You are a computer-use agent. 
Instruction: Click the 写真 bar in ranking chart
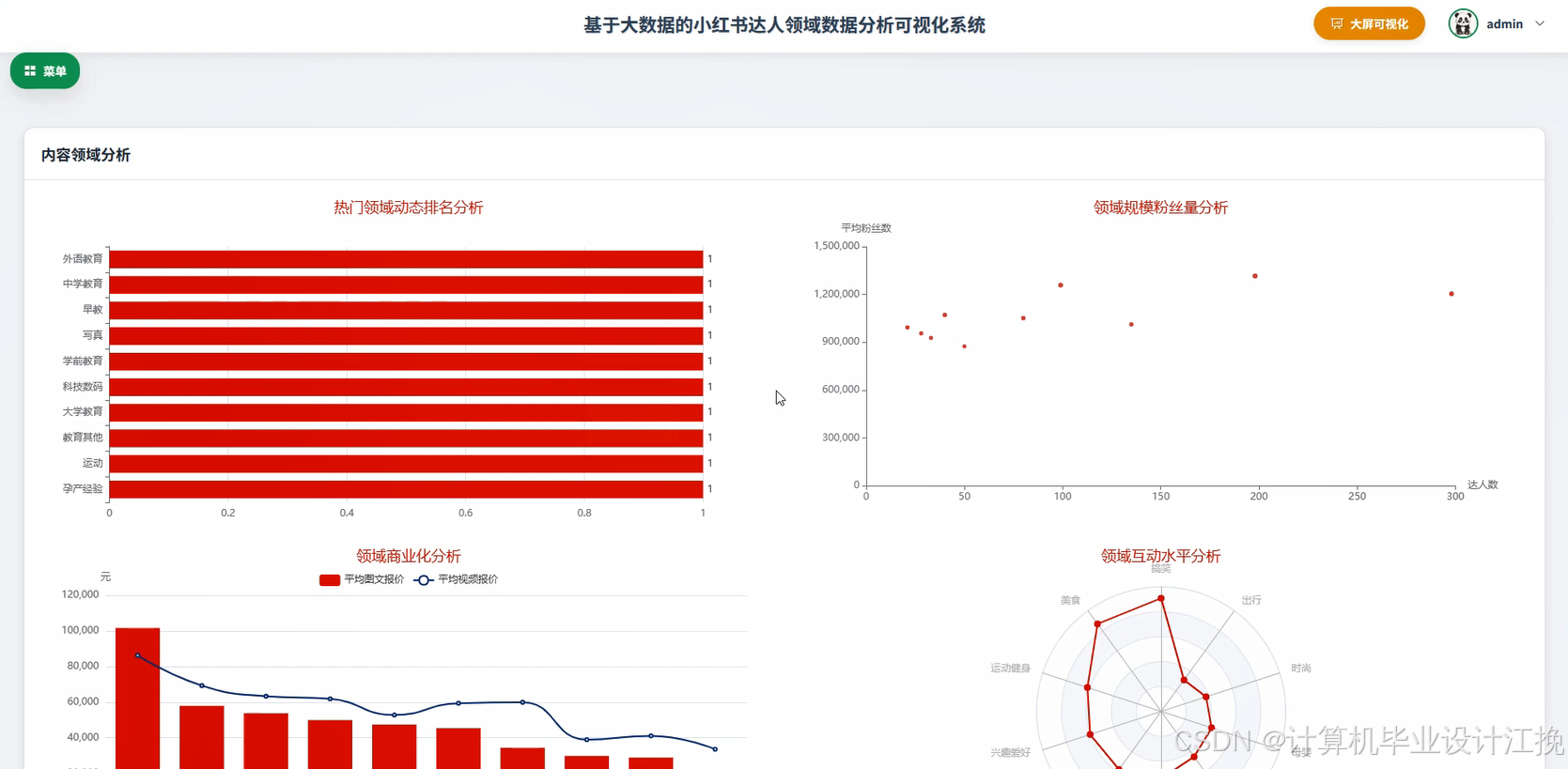(x=406, y=335)
